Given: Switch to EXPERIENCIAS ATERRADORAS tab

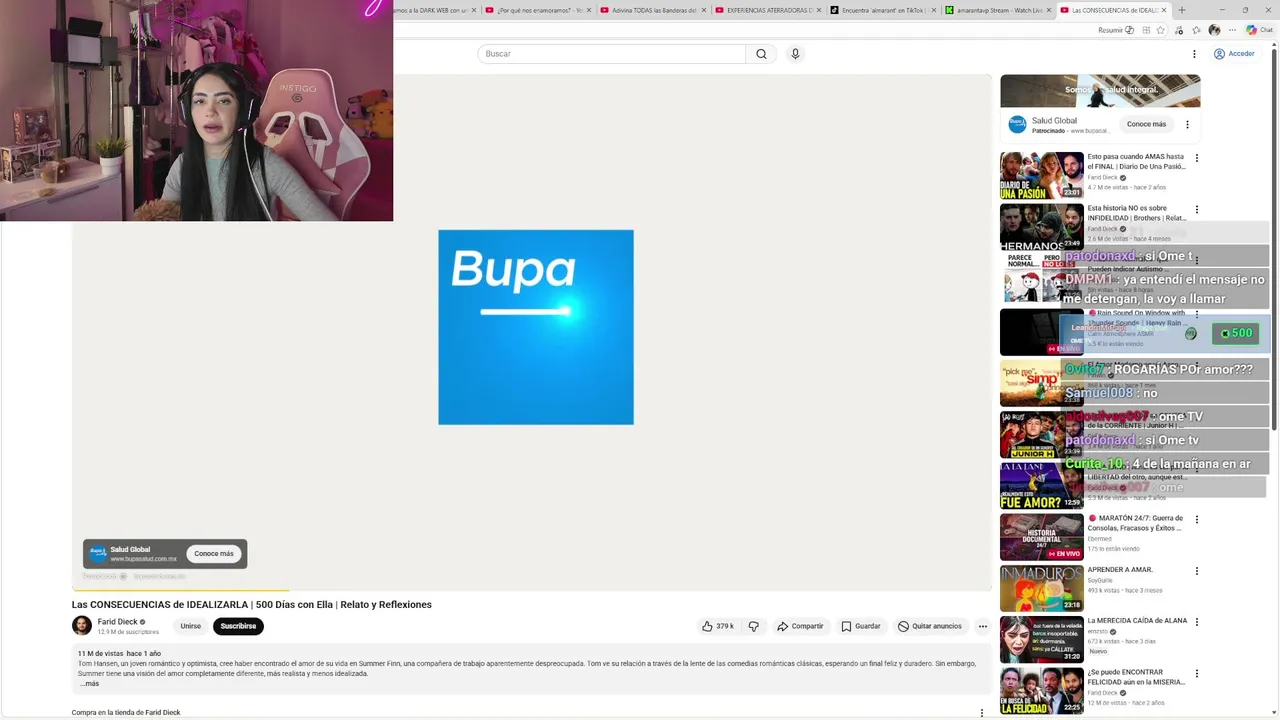Looking at the screenshot, I should tap(768, 10).
